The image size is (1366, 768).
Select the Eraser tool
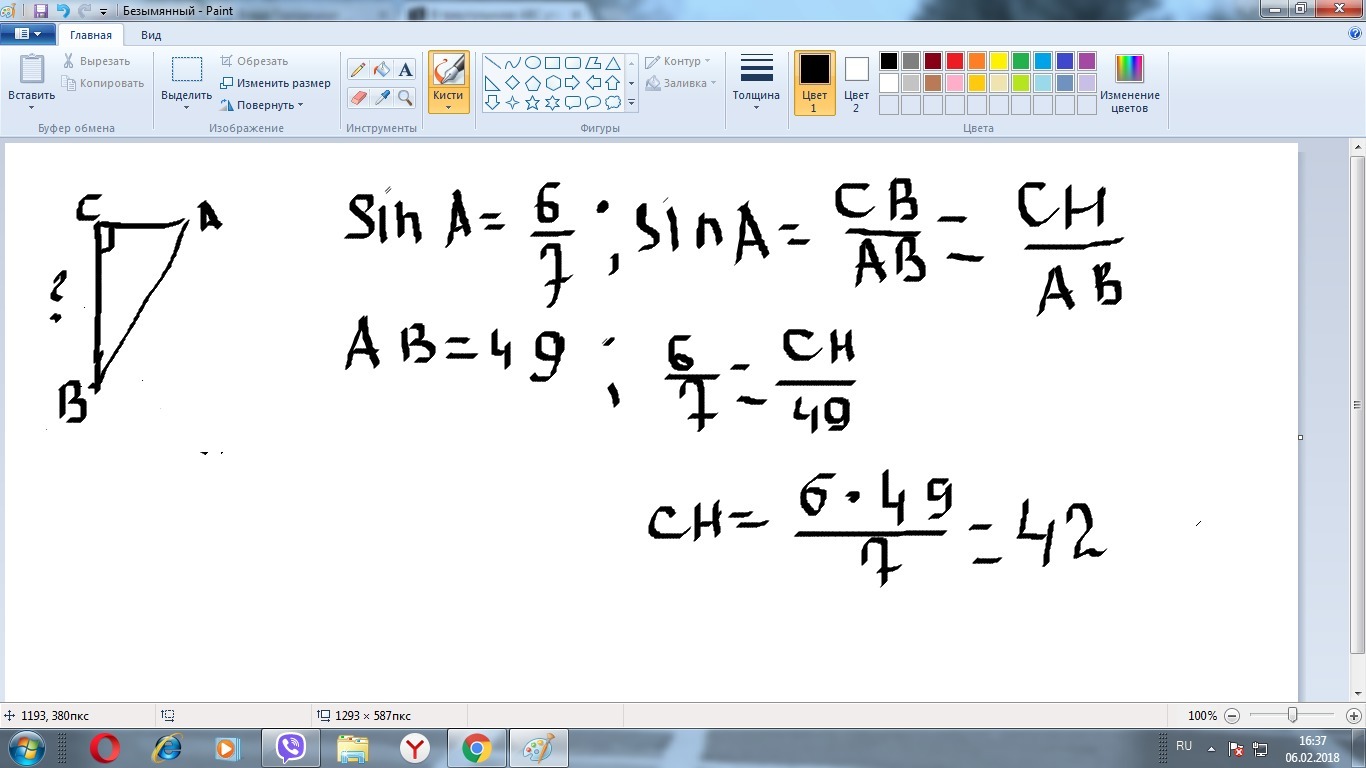(x=358, y=97)
